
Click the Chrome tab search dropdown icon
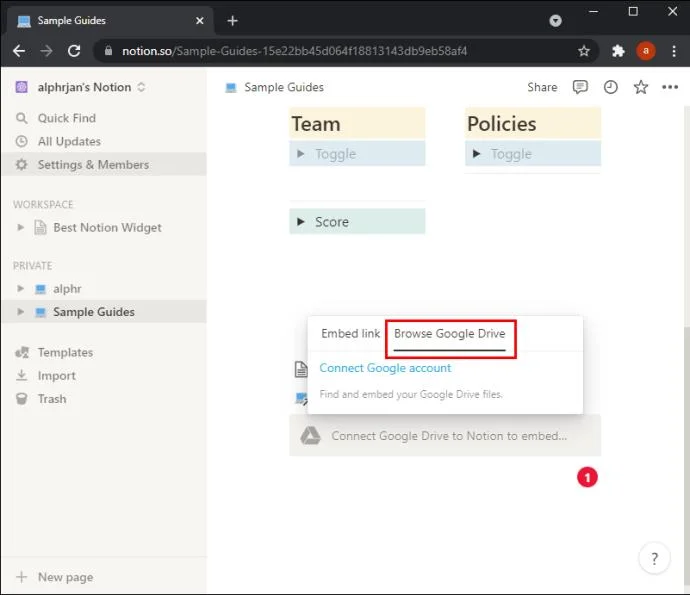click(555, 21)
